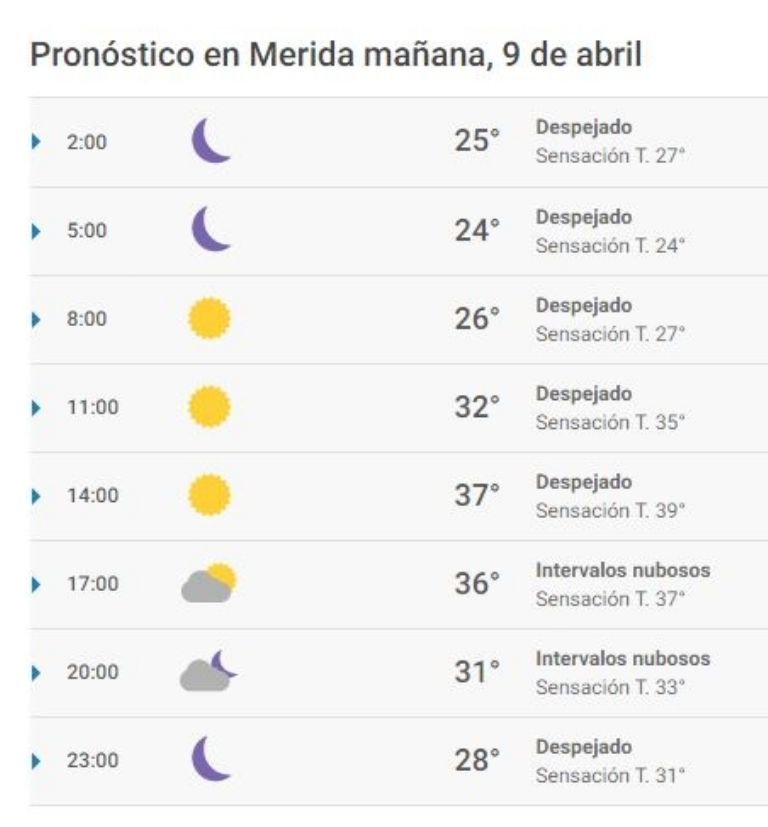The height and width of the screenshot is (827, 768).
Task: Click the Intervalos nubosos text at 17:00
Action: pos(623,570)
